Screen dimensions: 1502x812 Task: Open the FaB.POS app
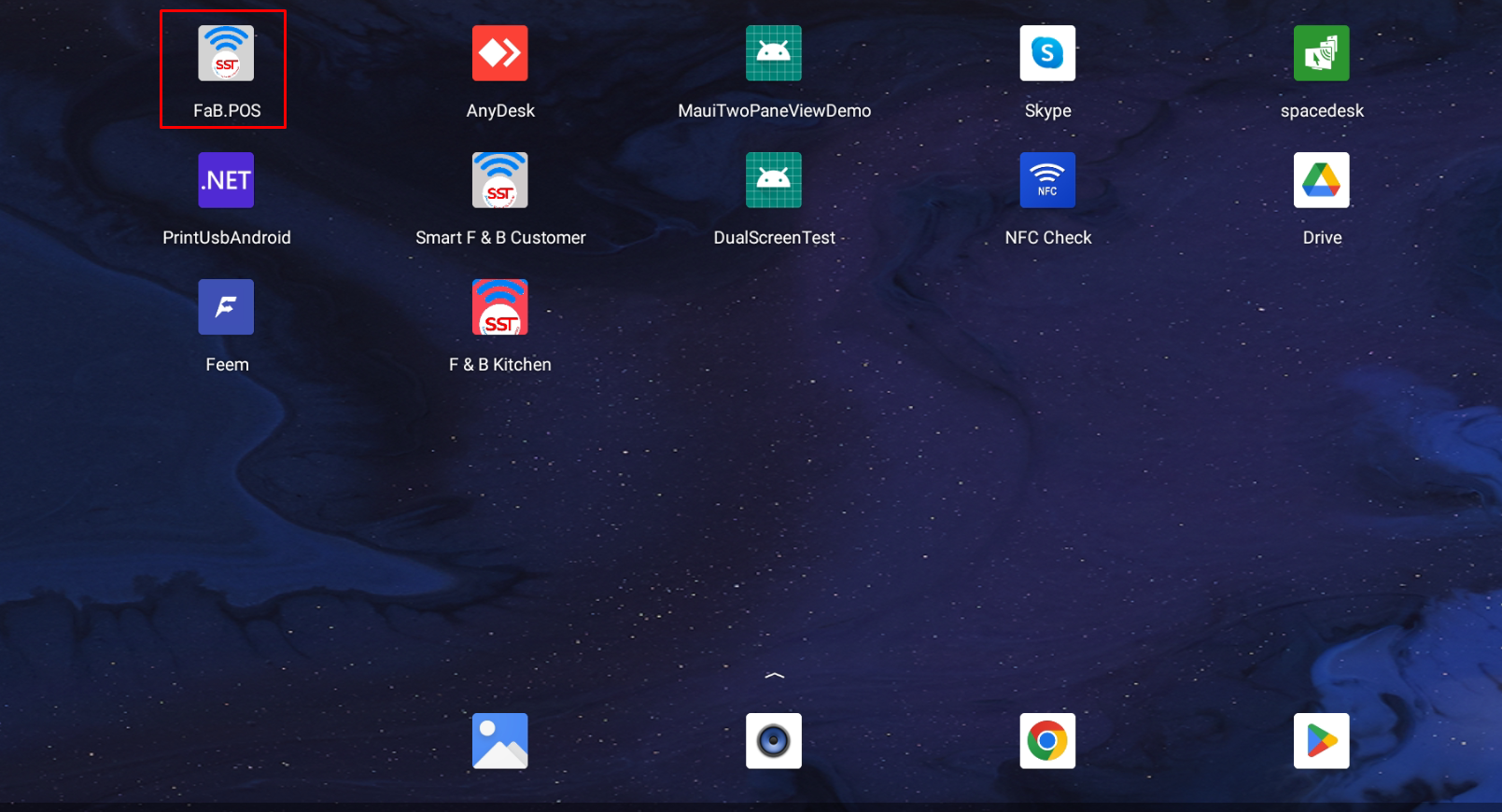[226, 54]
